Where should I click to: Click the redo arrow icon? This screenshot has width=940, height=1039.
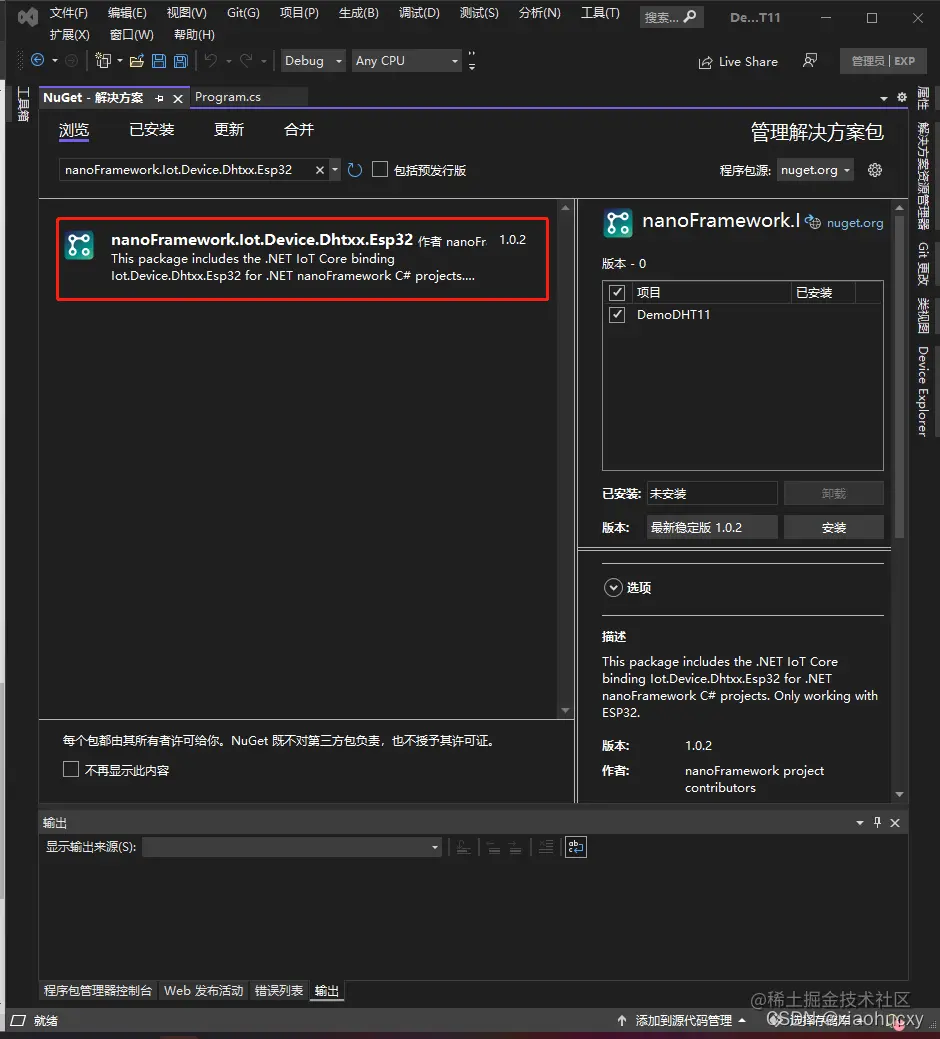246,61
